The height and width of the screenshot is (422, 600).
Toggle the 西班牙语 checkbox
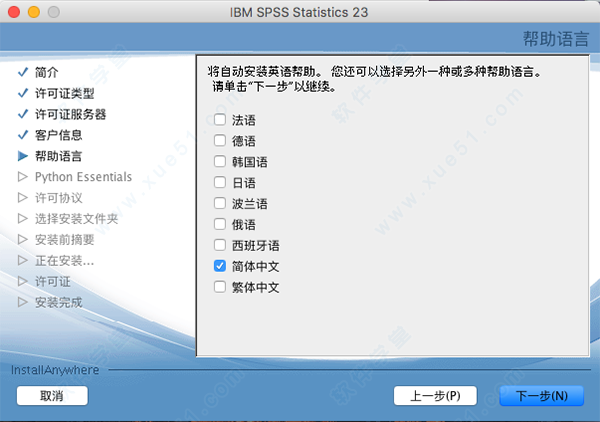click(219, 246)
